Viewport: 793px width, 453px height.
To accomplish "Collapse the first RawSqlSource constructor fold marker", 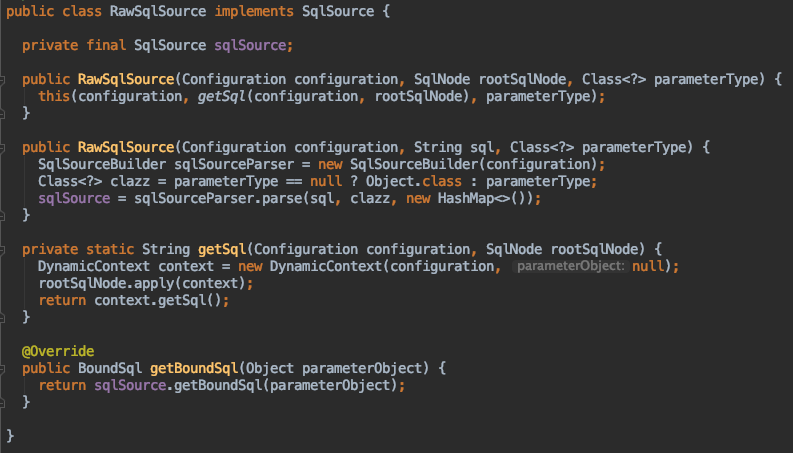I will [5, 79].
